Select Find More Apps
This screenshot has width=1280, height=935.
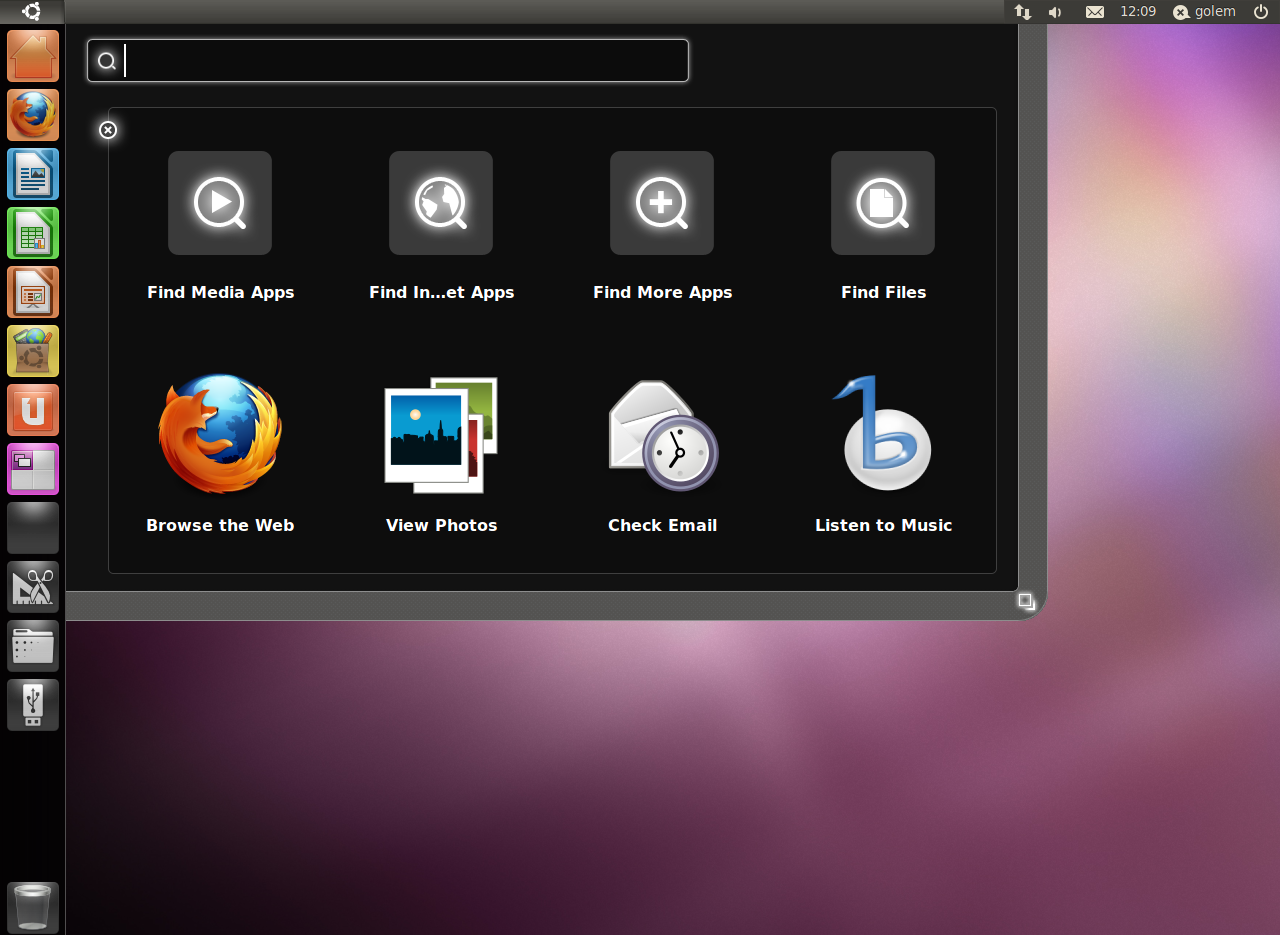tap(662, 203)
